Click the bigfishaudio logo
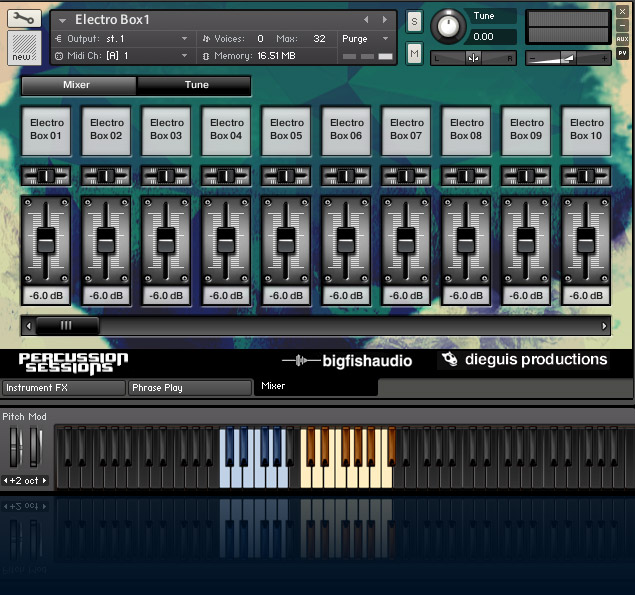Screen dimensions: 635x595 [347, 360]
